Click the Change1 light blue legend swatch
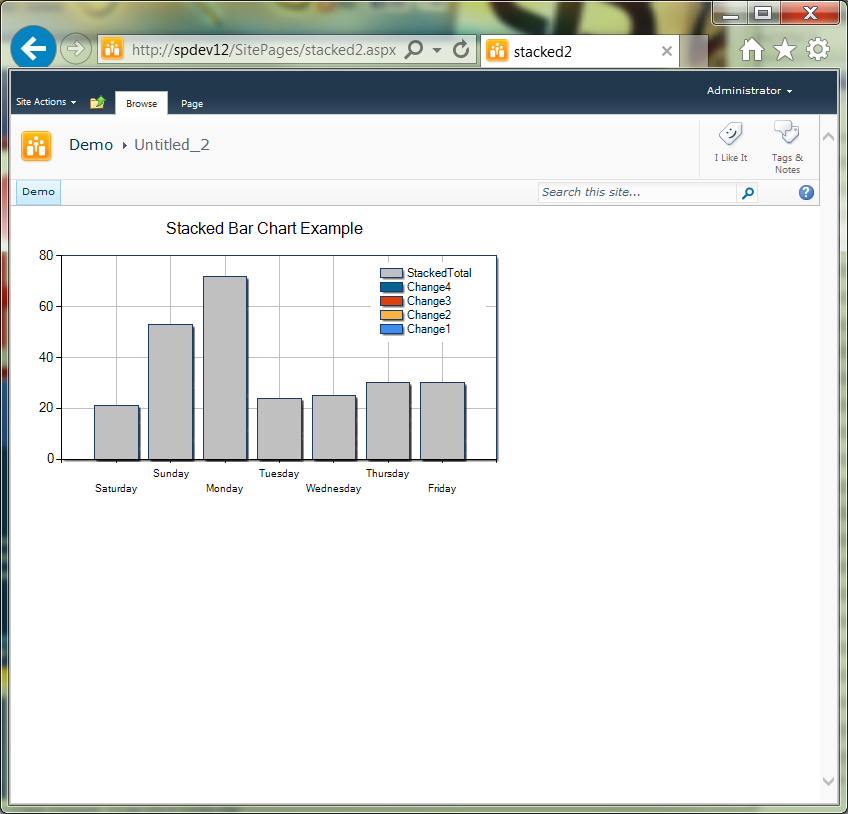Viewport: 848px width, 814px height. click(x=391, y=329)
